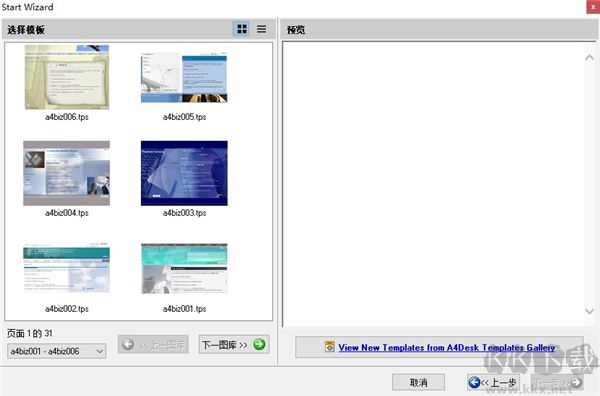Click the greyed-out 下一步 next step button
Screen dimensions: 600x396
(x=558, y=382)
